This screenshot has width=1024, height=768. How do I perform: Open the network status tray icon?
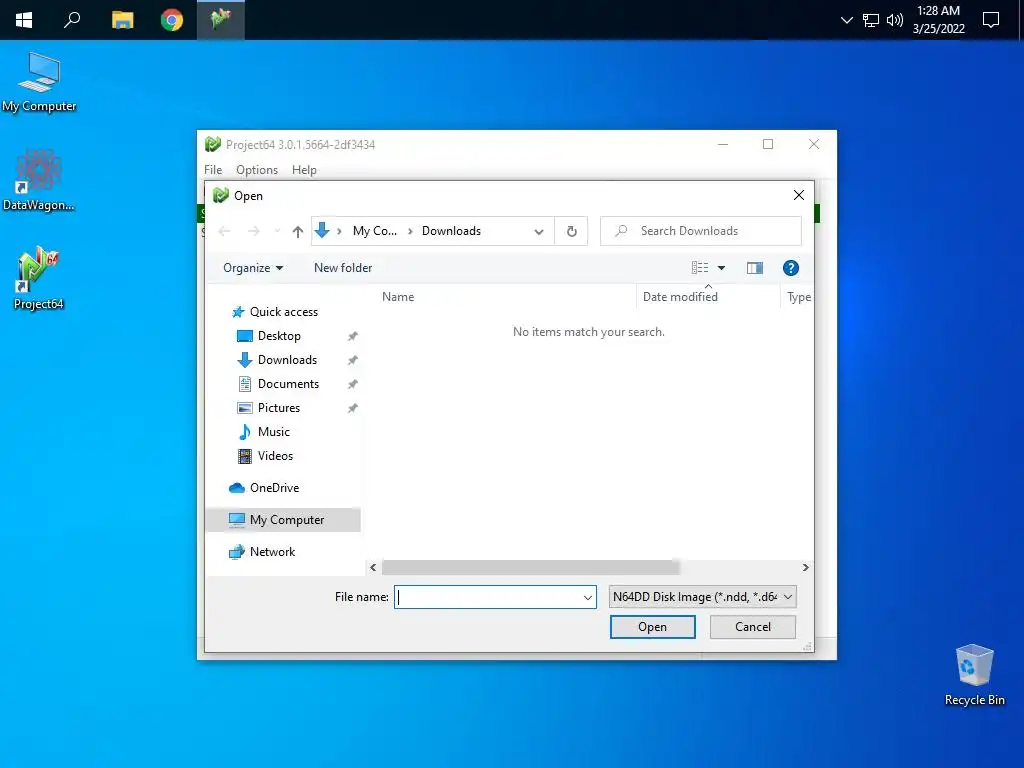[871, 20]
